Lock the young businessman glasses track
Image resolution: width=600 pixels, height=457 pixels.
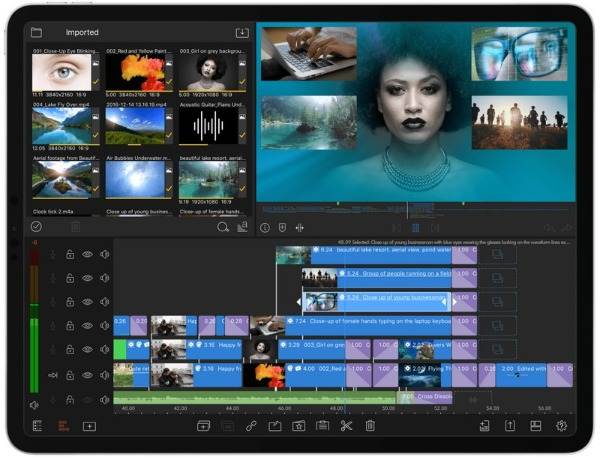pos(70,302)
